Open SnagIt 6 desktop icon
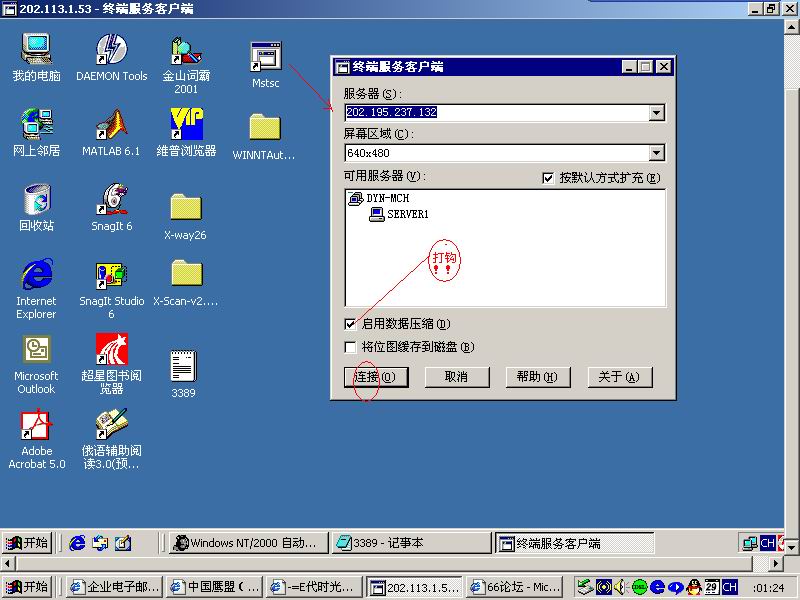 (111, 200)
